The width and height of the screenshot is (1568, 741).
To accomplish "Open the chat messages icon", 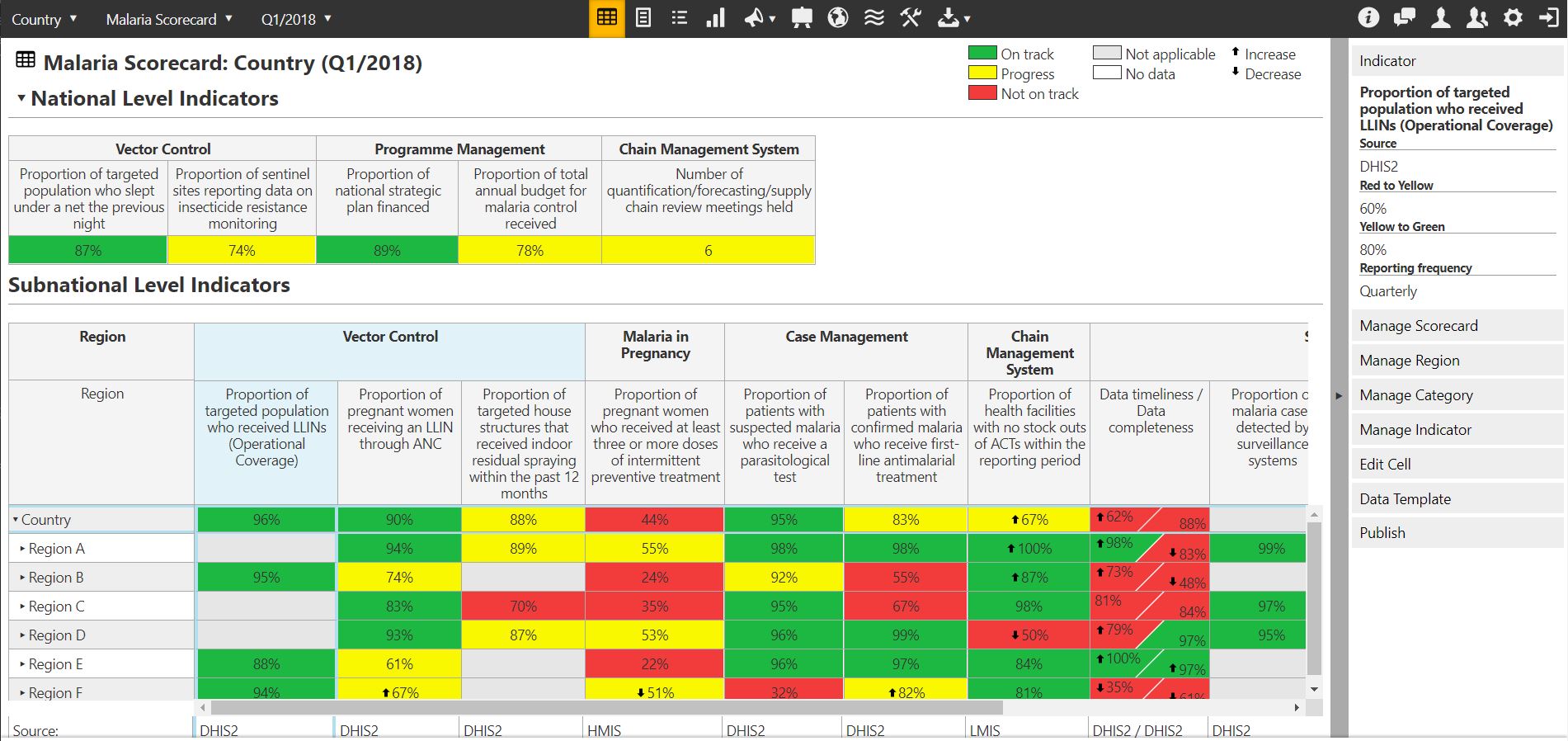I will 1404,18.
